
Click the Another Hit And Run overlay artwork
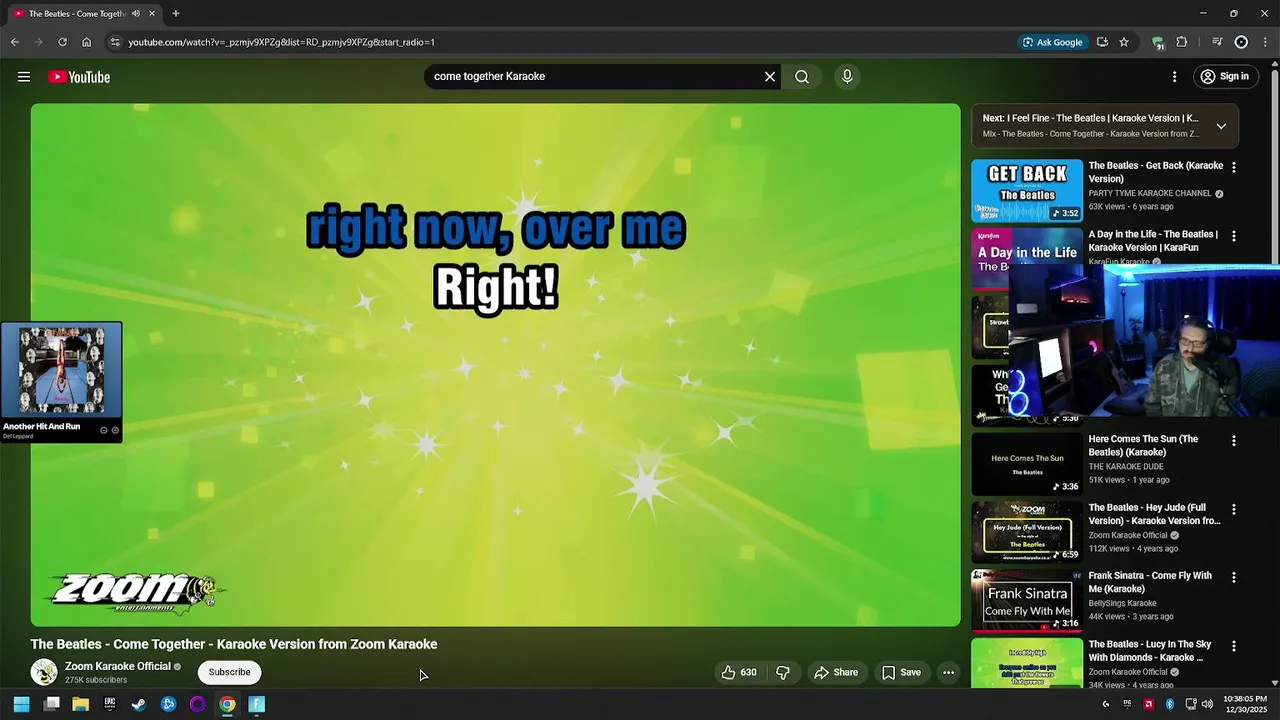(61, 371)
